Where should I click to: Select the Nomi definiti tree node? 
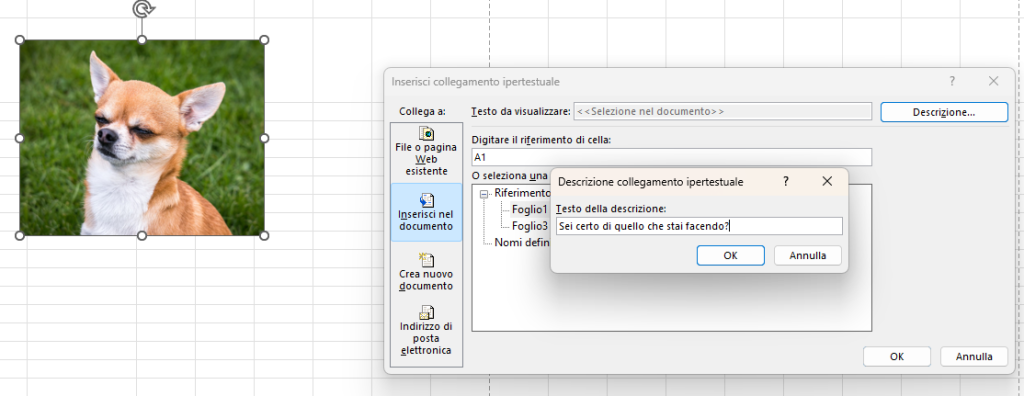pyautogui.click(x=522, y=242)
